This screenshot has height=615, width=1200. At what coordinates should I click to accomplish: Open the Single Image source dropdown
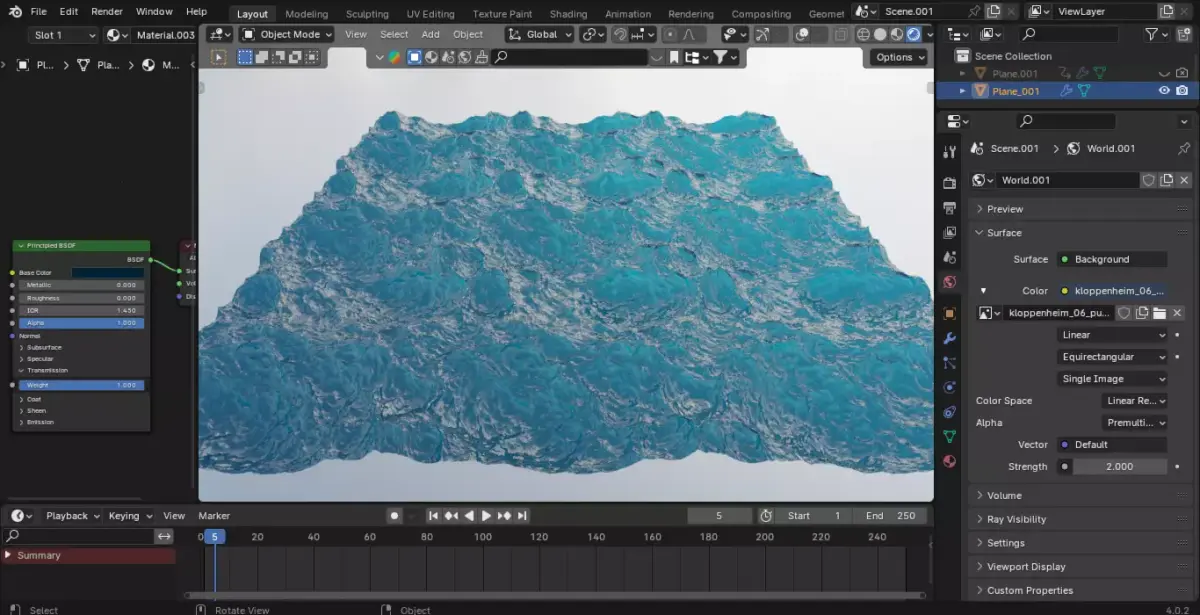pyautogui.click(x=1112, y=379)
